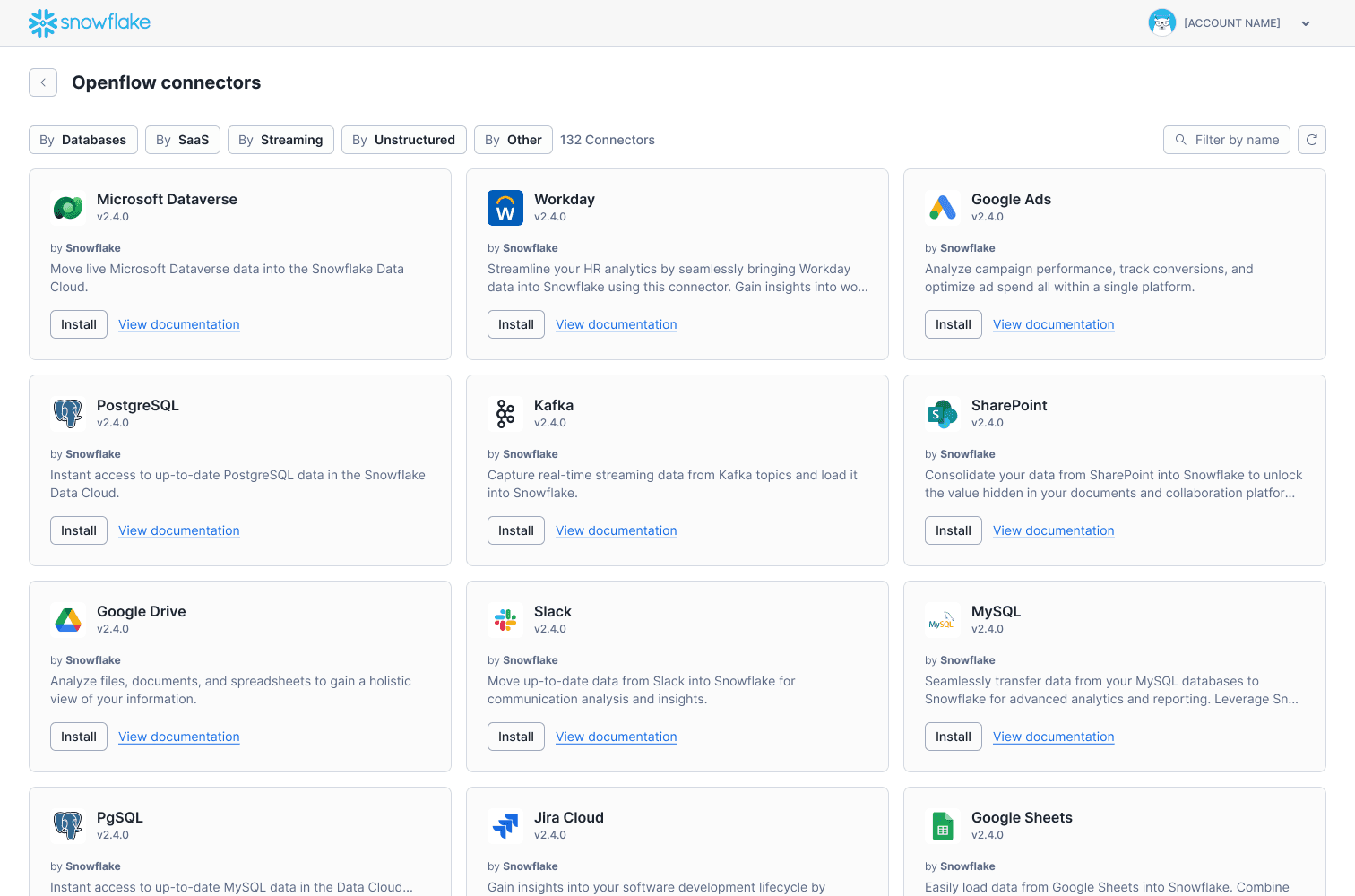
Task: Click the PgSQL card title
Action: (120, 817)
